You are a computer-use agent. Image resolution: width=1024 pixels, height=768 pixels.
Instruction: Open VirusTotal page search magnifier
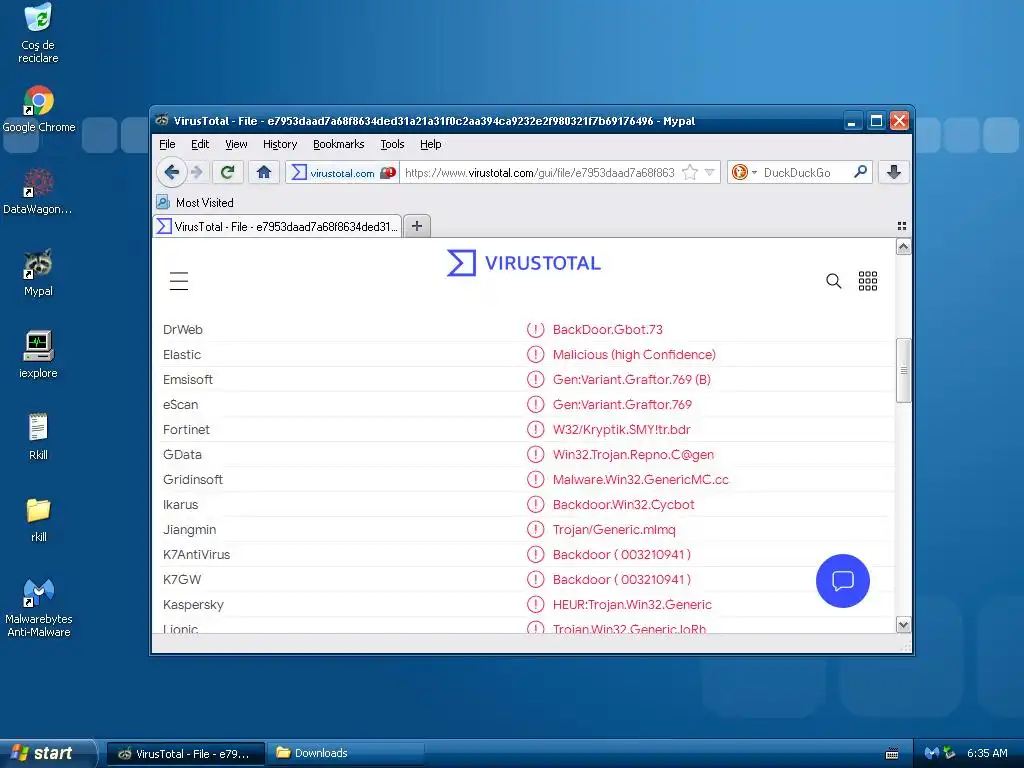point(833,281)
